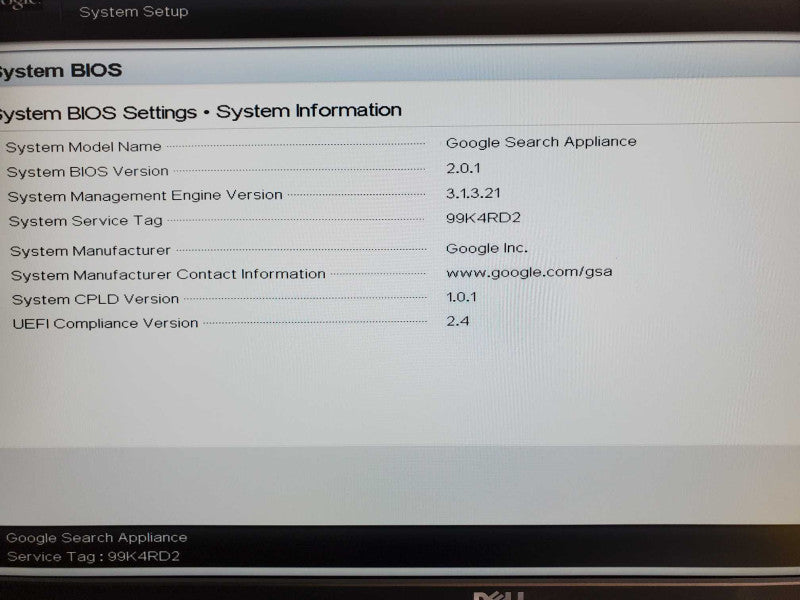This screenshot has height=600, width=800.
Task: Click the www.google.com/gsa contact value
Action: pos(529,272)
